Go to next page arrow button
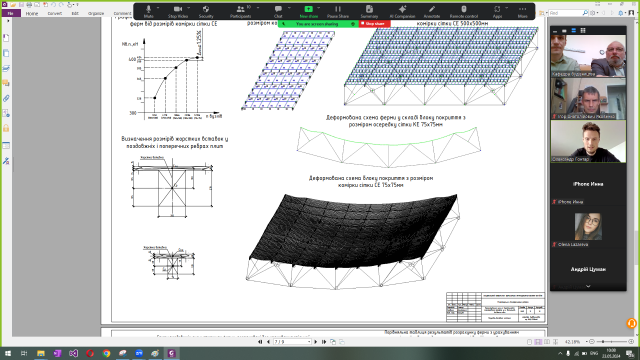Screen dimensions: 640x360 pos(316,342)
